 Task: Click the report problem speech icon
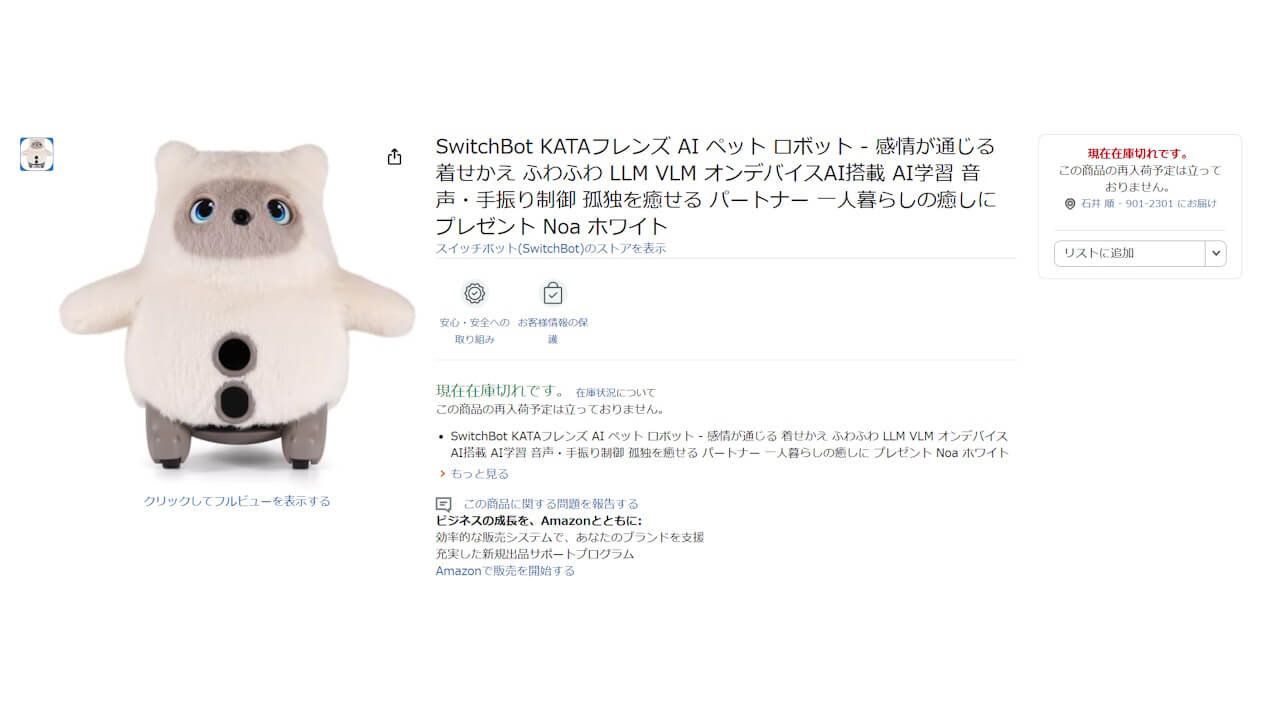point(444,504)
